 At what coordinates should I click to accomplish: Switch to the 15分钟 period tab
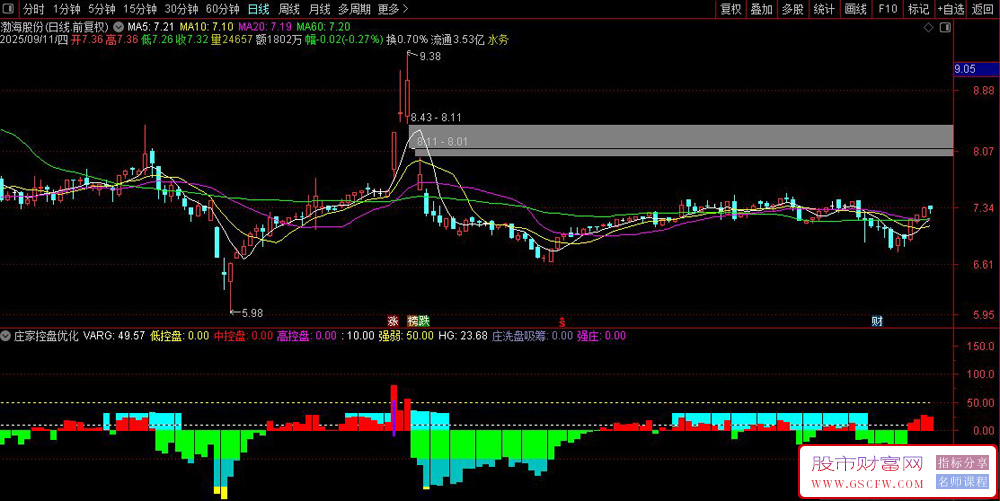click(x=140, y=9)
